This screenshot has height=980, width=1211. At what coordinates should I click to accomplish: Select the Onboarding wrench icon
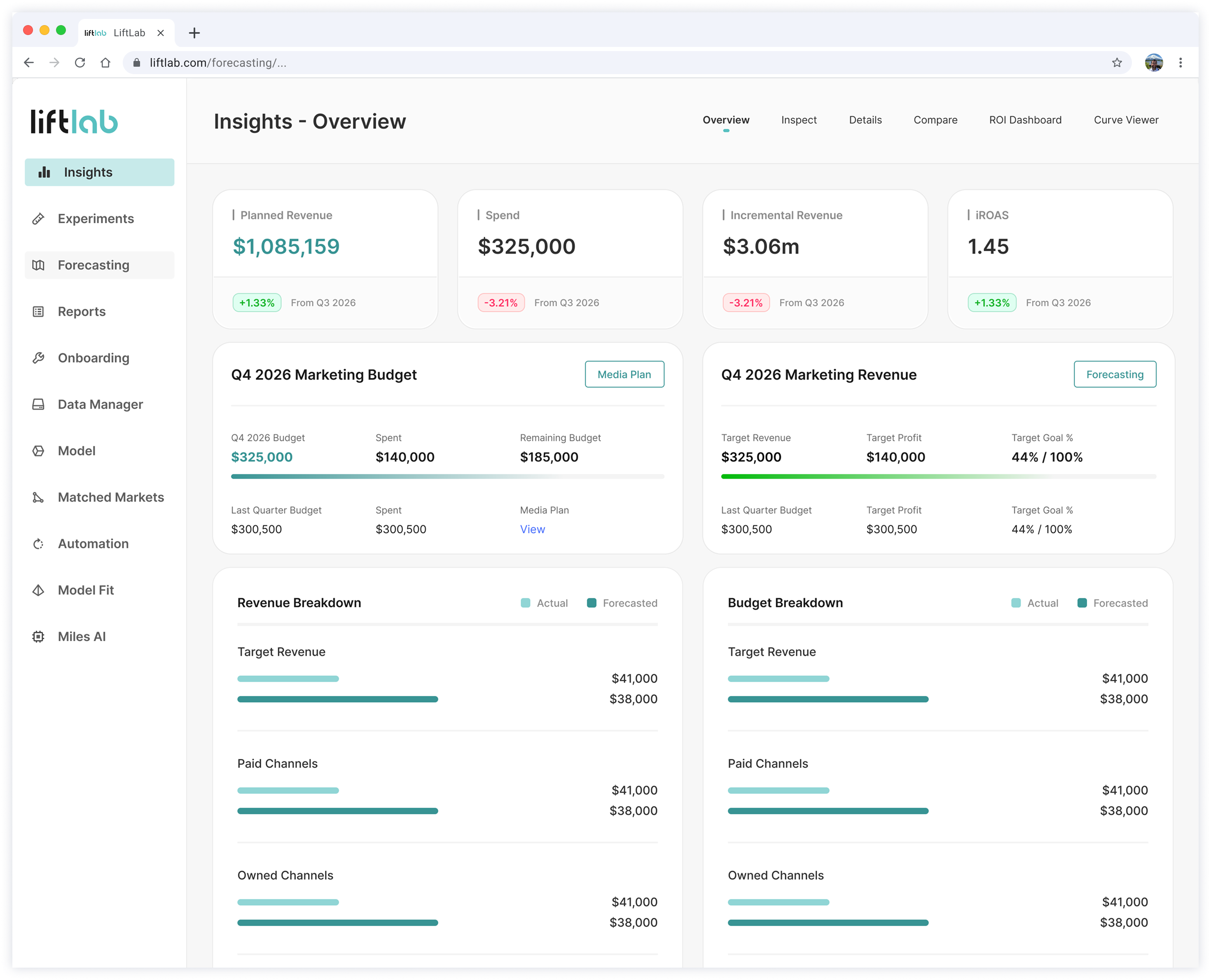38,358
